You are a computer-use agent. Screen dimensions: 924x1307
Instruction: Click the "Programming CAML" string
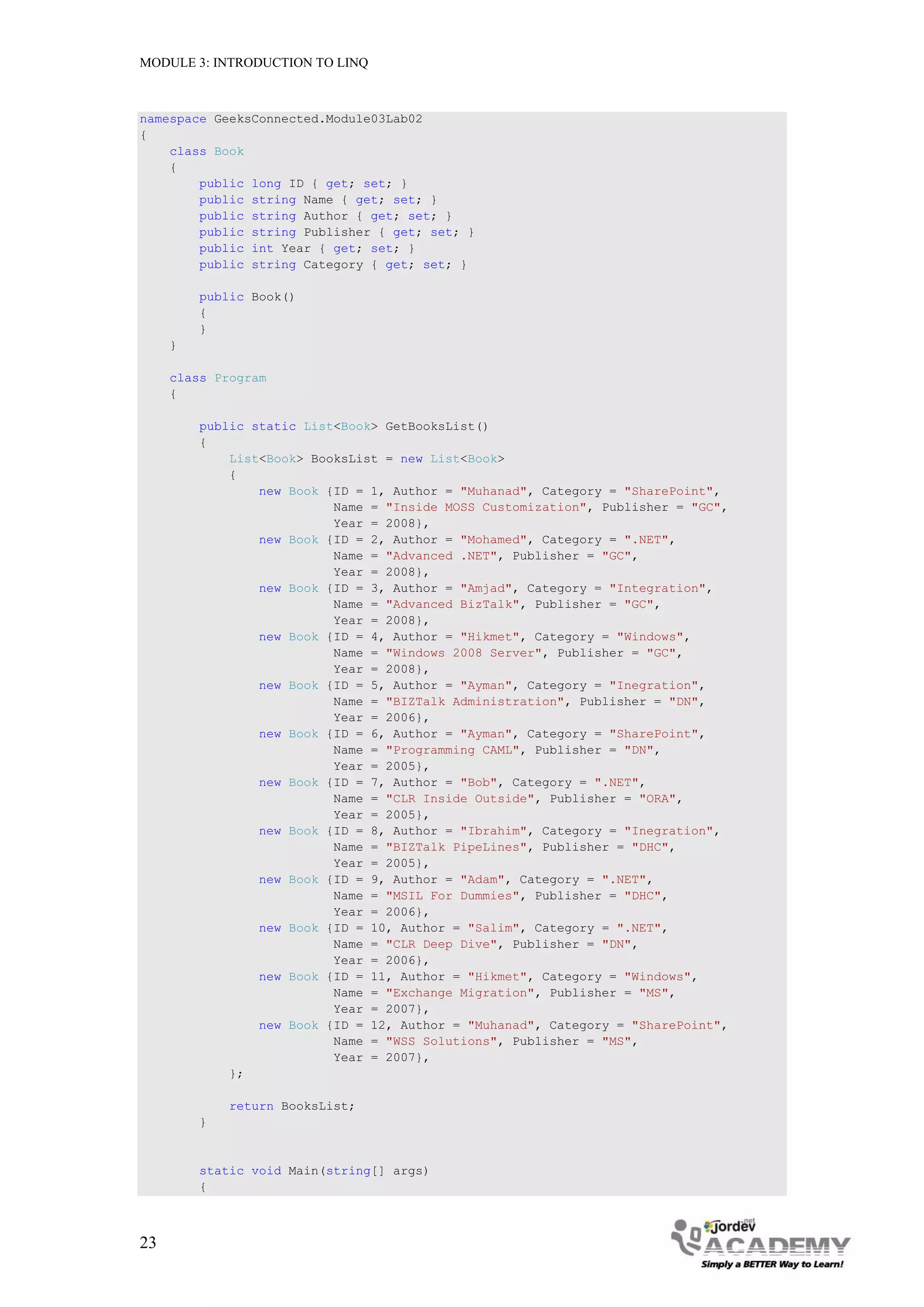pyautogui.click(x=453, y=750)
